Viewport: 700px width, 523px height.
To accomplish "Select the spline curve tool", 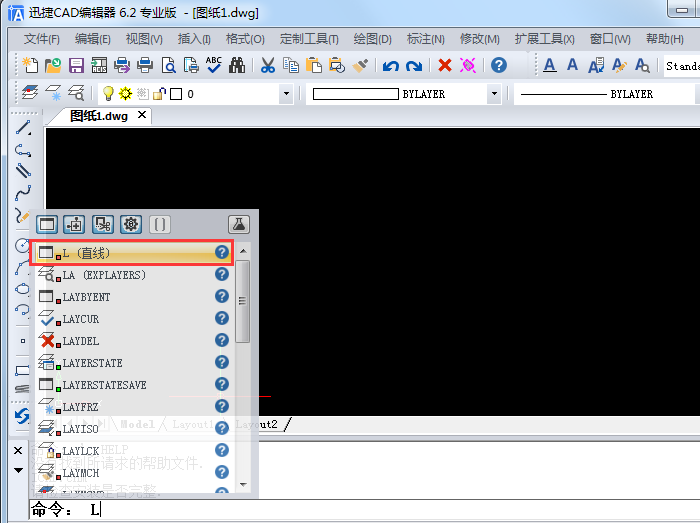I will point(23,193).
